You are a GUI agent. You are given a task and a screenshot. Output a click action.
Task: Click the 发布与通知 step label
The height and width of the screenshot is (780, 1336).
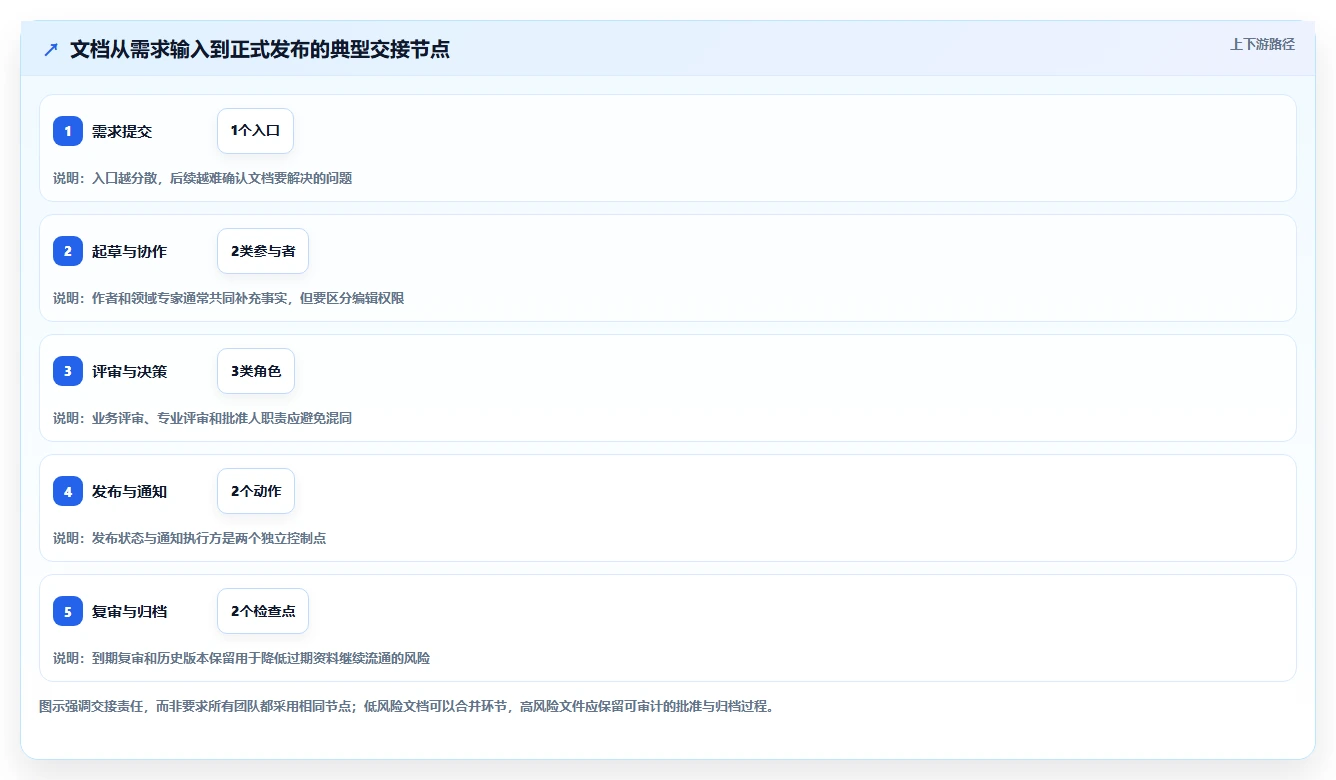(129, 491)
